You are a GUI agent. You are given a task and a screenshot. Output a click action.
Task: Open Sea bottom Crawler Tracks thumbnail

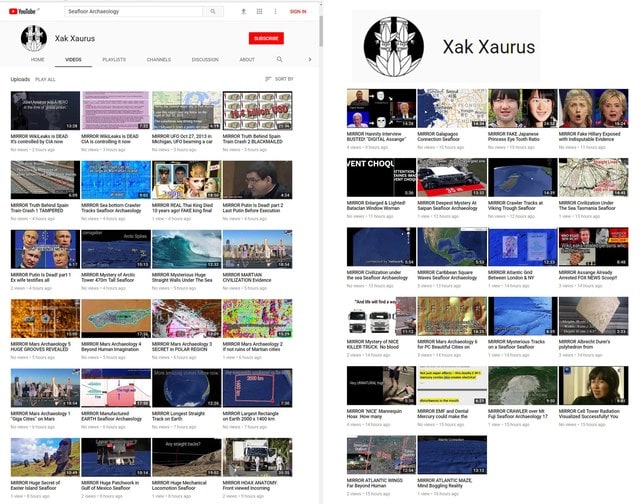point(116,180)
